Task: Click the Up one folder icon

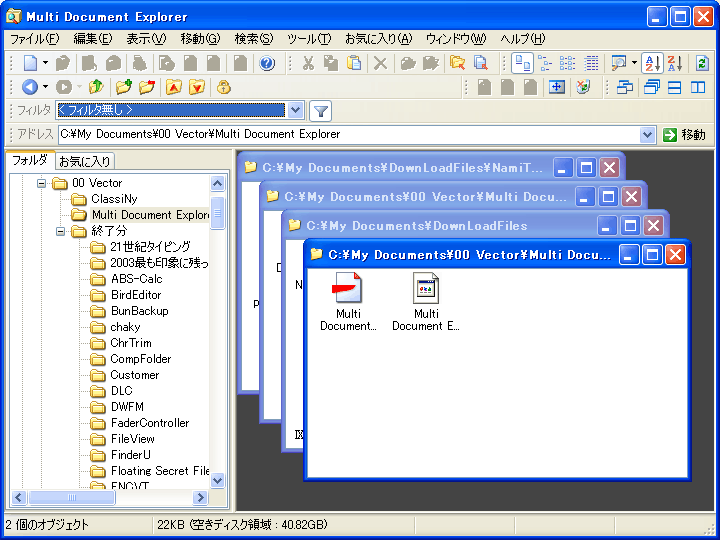Action: tap(96, 87)
